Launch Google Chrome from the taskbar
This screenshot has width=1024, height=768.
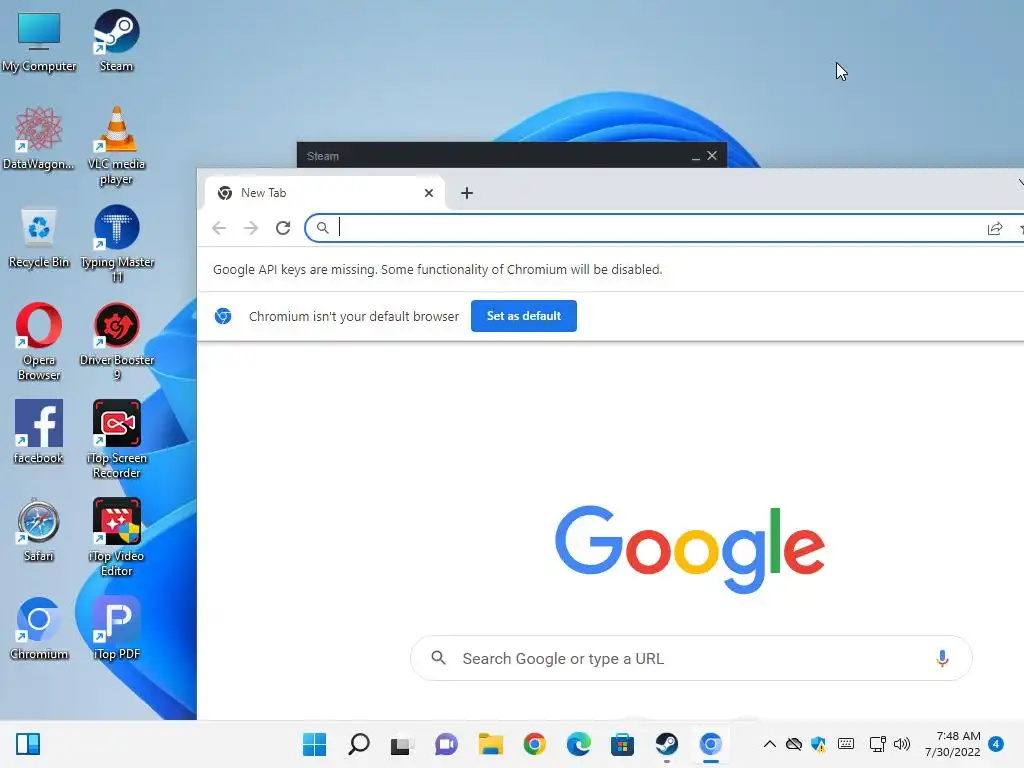tap(535, 744)
